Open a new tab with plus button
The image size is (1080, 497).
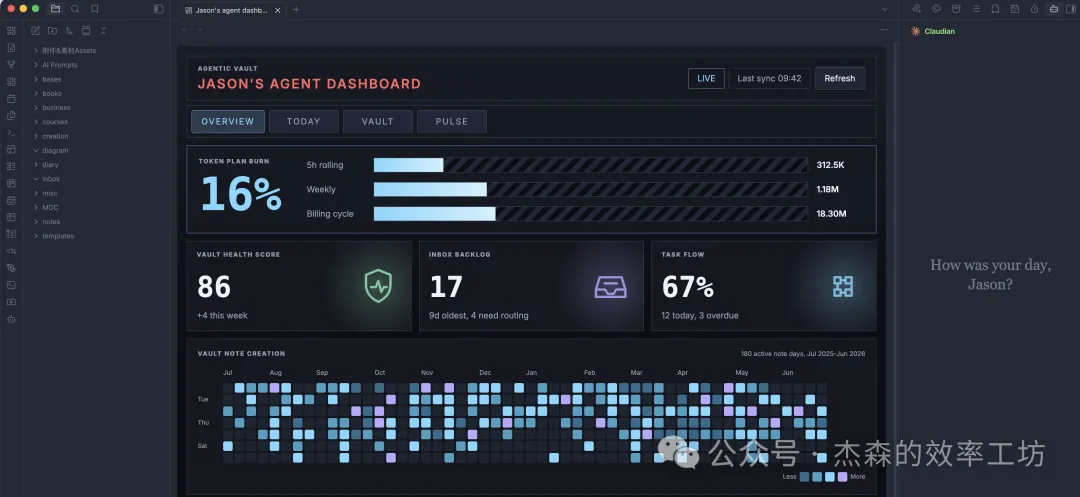[296, 10]
